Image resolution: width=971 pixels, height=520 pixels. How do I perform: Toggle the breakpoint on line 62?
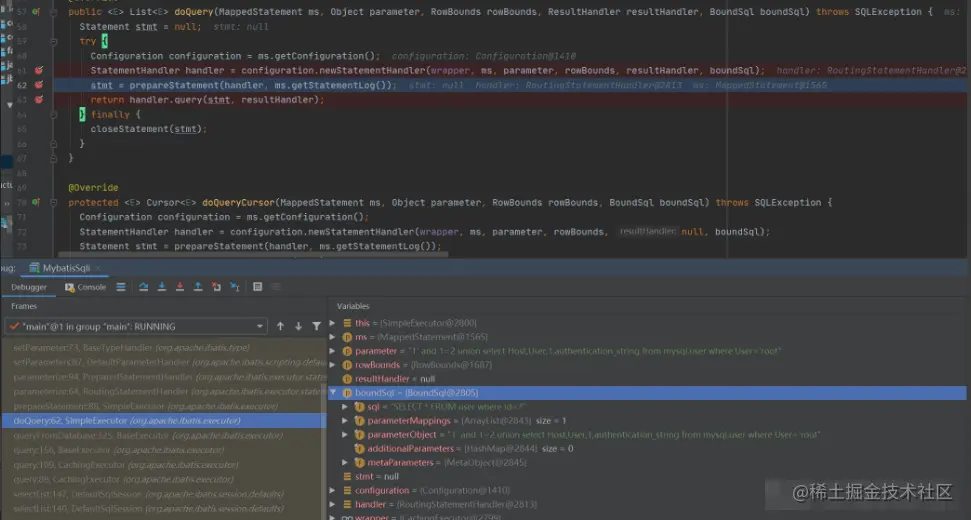click(x=39, y=85)
